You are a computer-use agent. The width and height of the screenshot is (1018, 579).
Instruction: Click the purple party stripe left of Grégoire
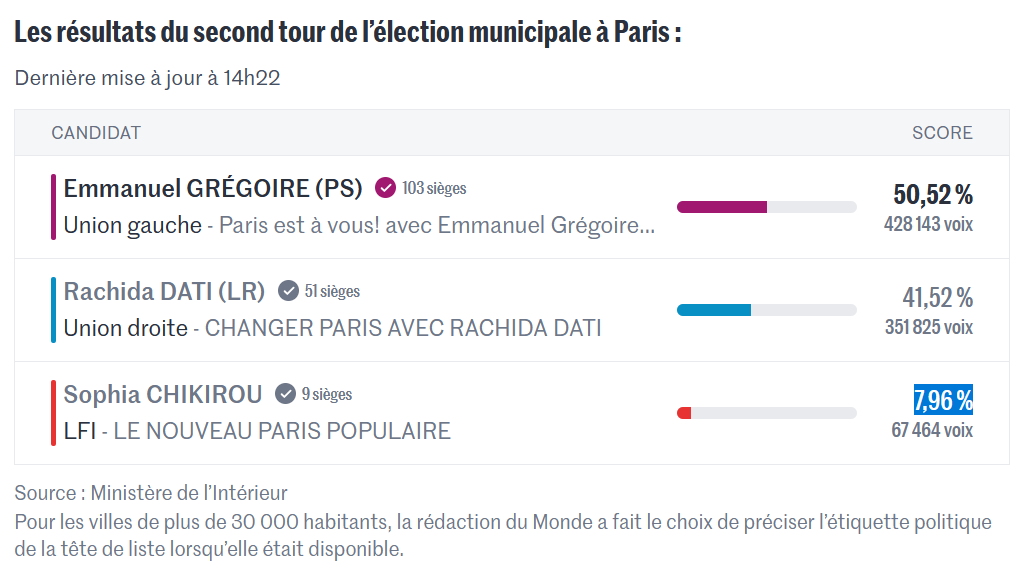coord(53,207)
